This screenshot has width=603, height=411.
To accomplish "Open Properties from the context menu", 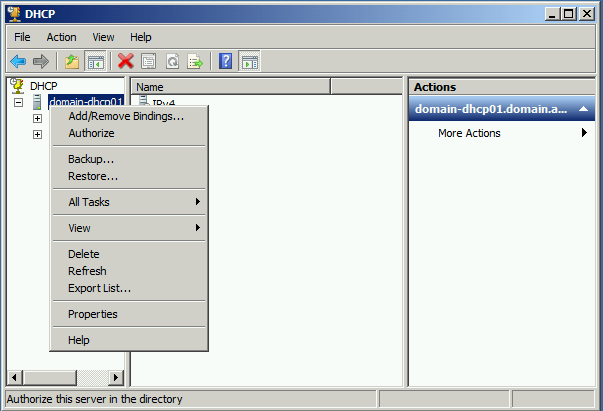I will 129,314.
